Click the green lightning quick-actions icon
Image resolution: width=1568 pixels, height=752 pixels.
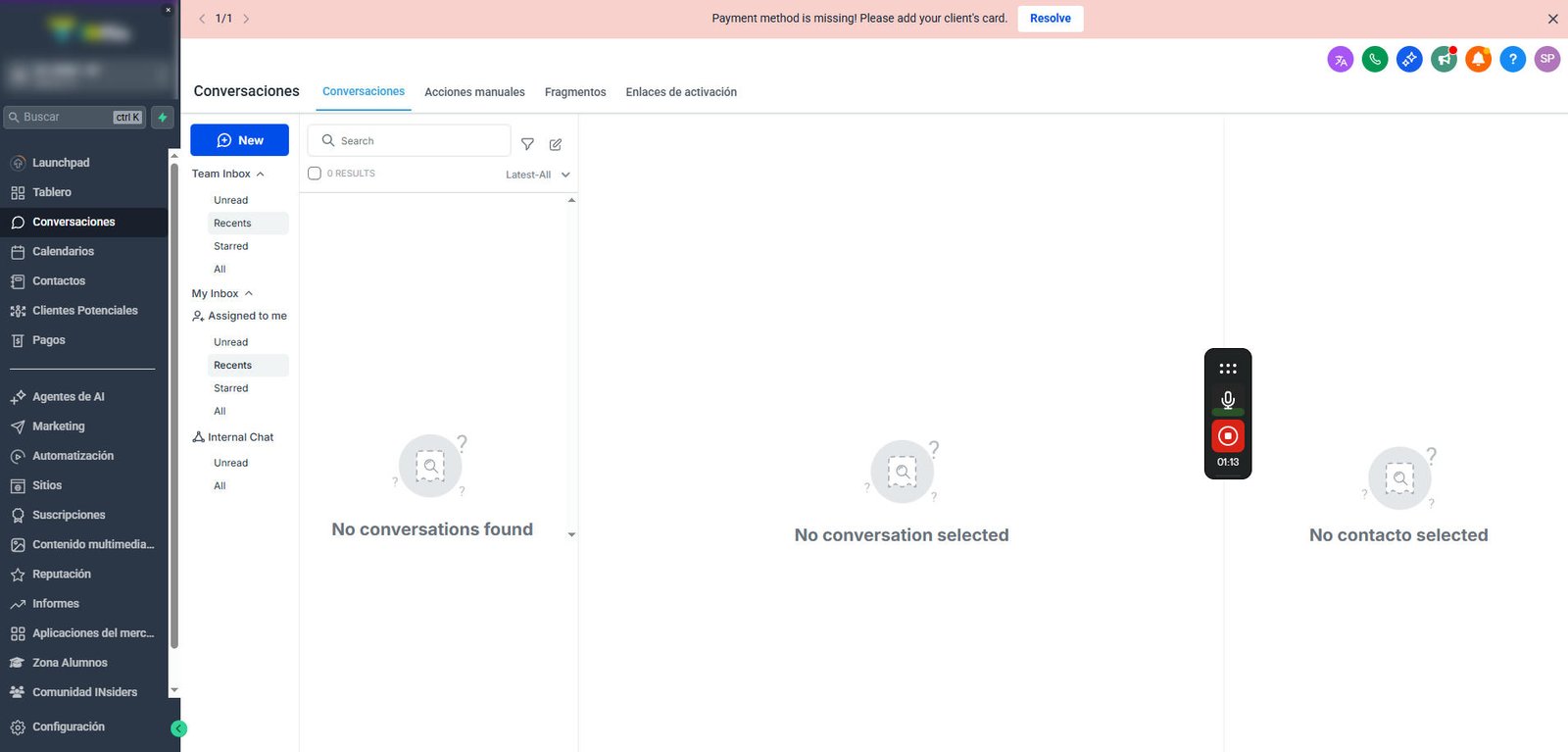click(x=163, y=117)
